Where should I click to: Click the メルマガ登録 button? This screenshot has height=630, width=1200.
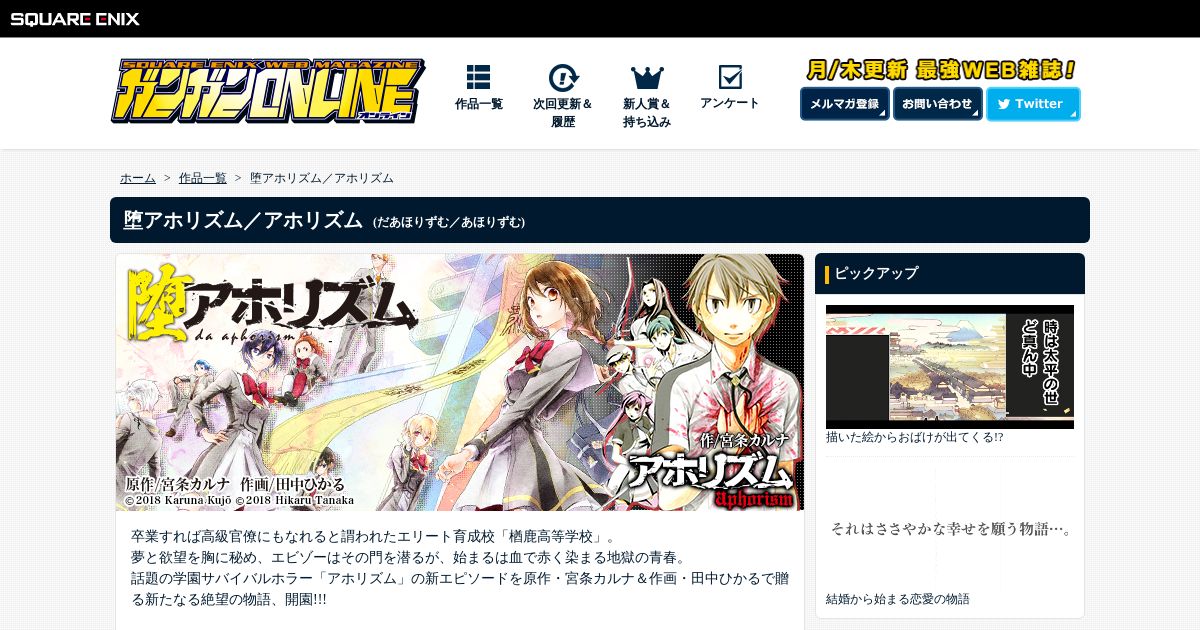pyautogui.click(x=845, y=104)
